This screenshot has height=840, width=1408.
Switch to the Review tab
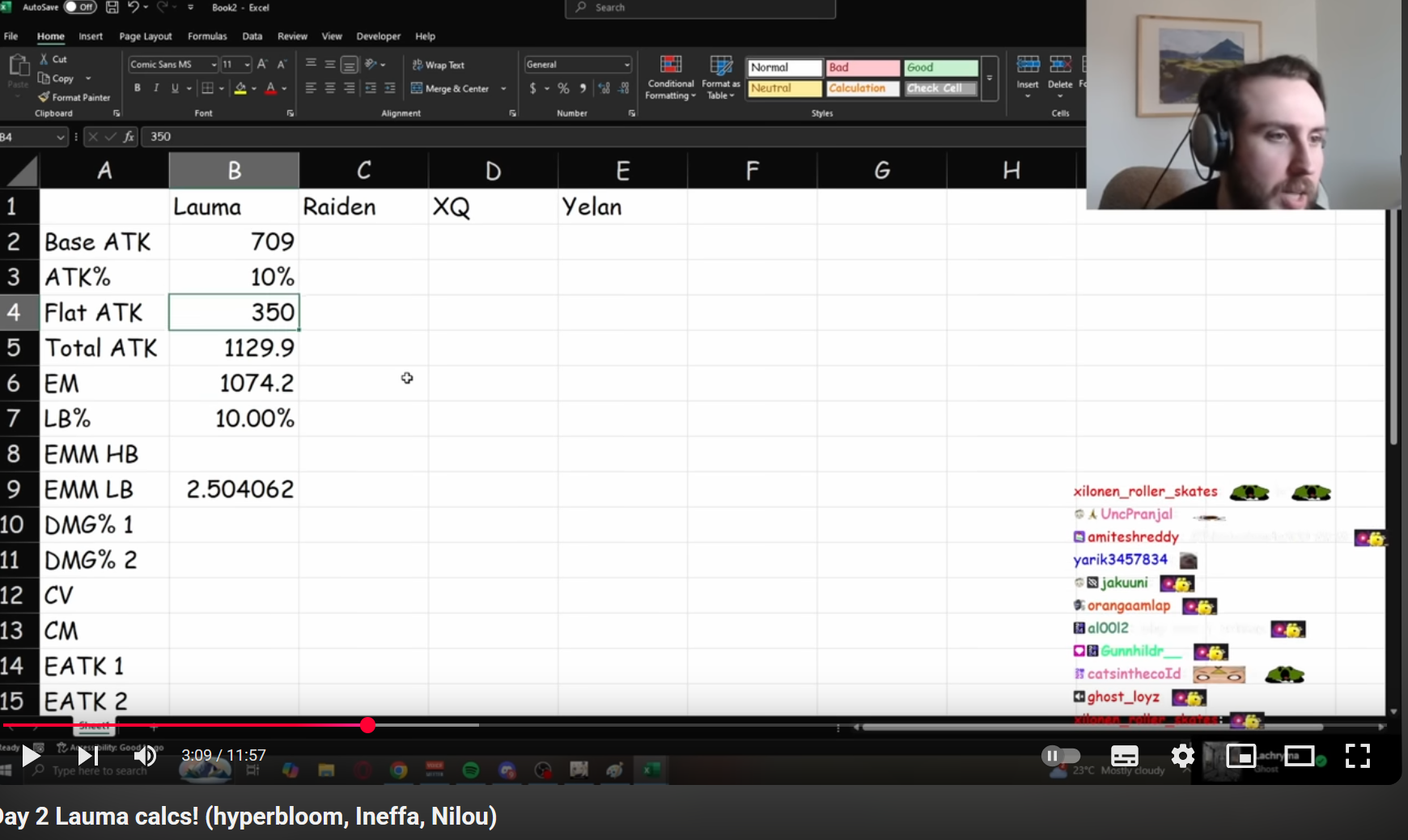pyautogui.click(x=292, y=36)
